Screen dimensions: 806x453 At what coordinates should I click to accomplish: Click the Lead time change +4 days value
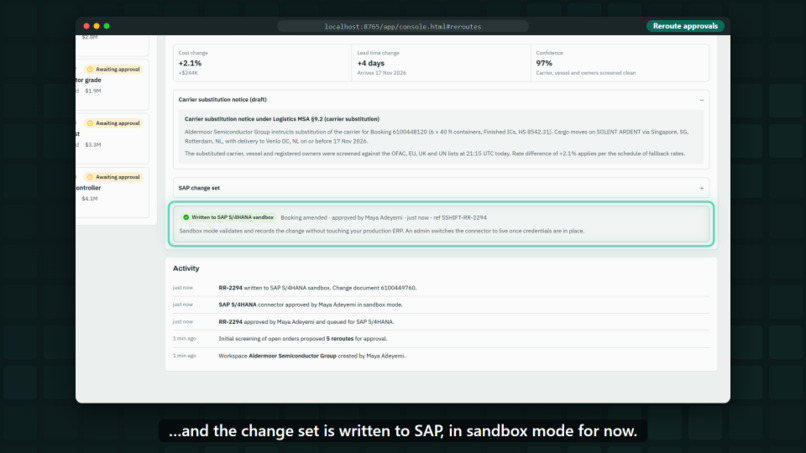click(371, 63)
